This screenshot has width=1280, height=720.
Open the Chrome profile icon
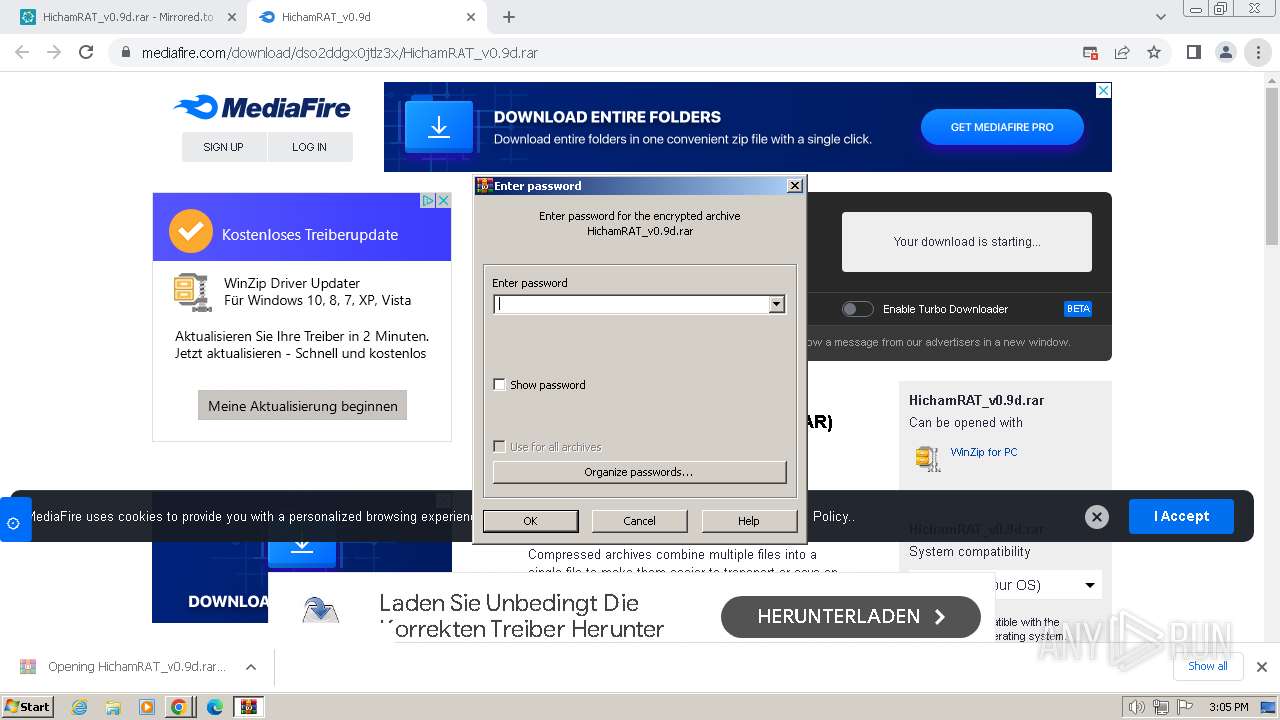[x=1226, y=53]
